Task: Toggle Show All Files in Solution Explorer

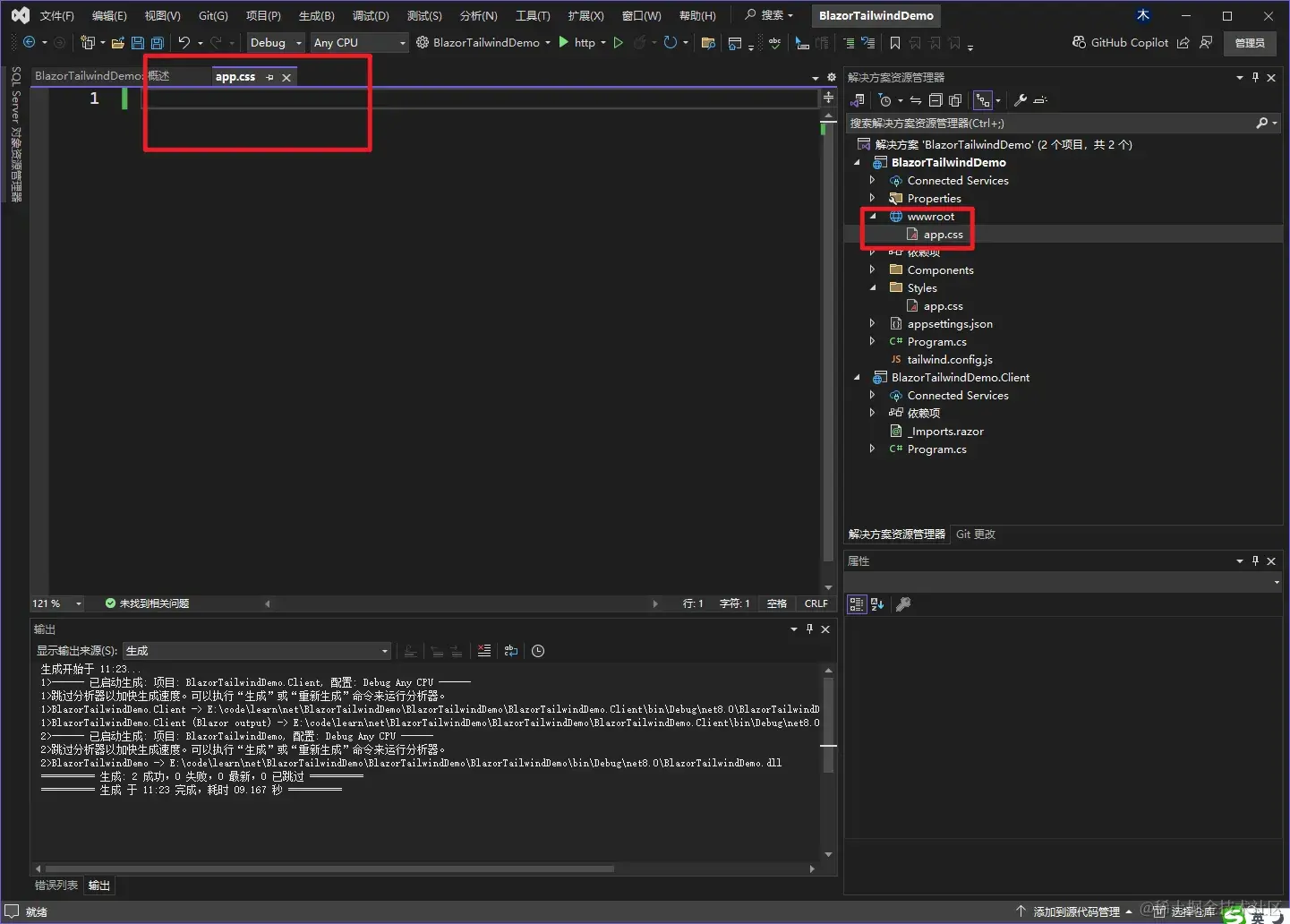Action: pyautogui.click(x=955, y=100)
